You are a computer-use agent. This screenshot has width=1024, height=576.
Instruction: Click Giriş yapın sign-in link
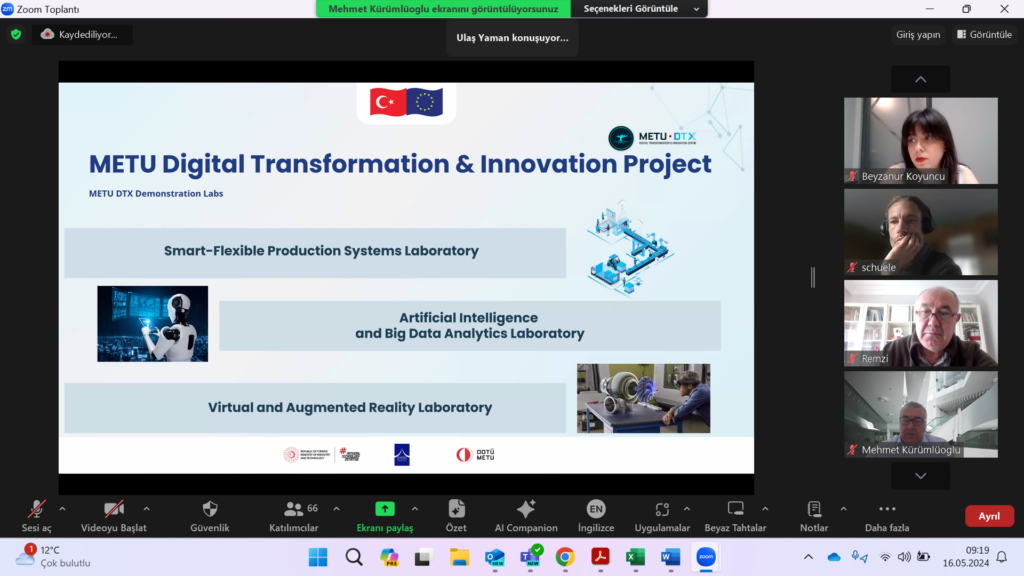click(918, 35)
